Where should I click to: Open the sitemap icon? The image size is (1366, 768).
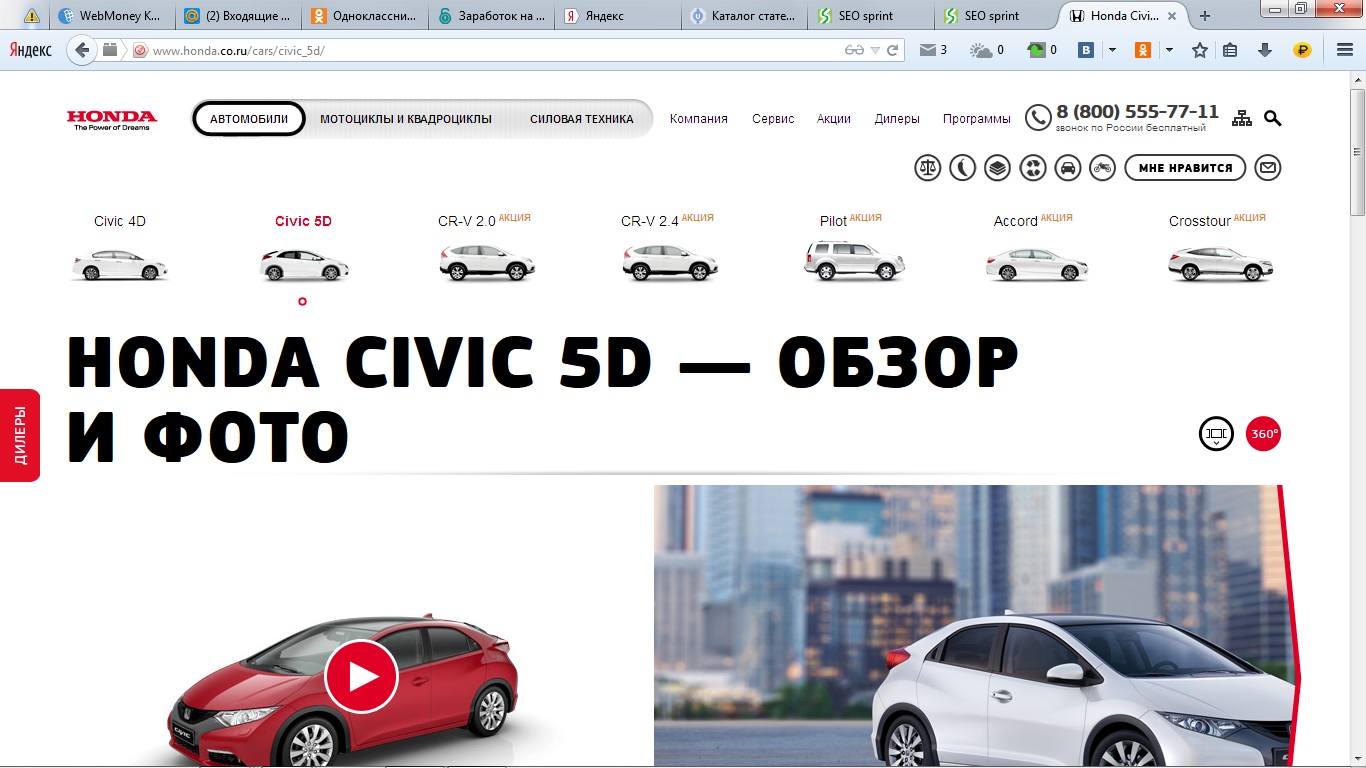tap(1242, 118)
